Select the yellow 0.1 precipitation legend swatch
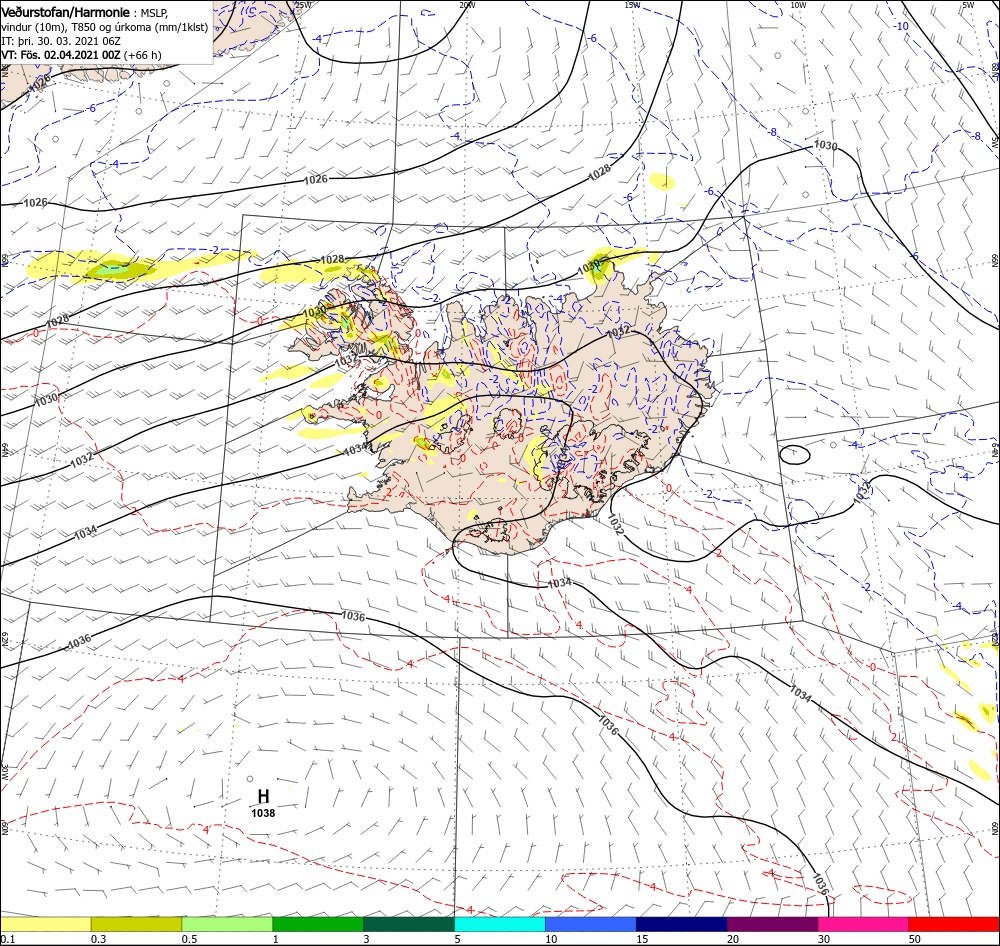 click(x=45, y=924)
